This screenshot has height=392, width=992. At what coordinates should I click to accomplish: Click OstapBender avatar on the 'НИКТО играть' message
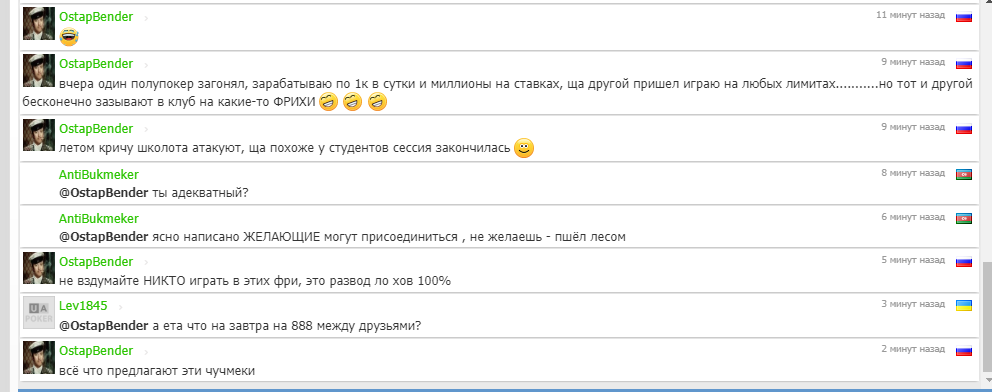point(39,268)
